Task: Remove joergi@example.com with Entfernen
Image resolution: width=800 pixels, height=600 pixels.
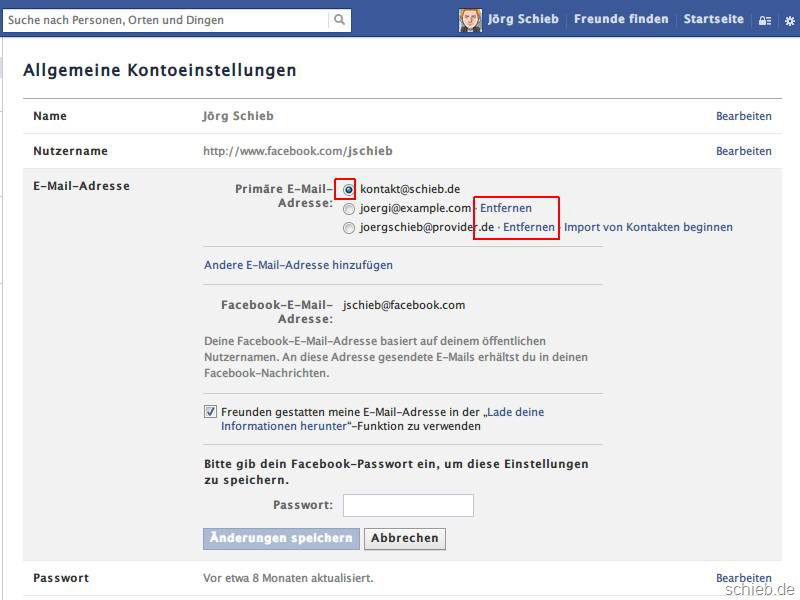Action: pyautogui.click(x=506, y=208)
